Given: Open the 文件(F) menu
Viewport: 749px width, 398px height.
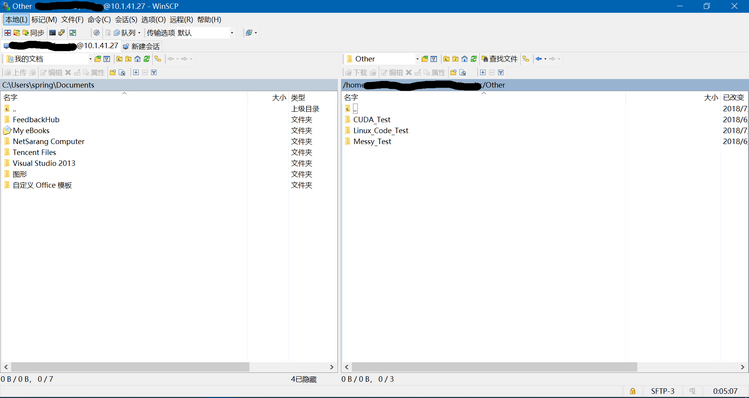Looking at the screenshot, I should click(72, 20).
